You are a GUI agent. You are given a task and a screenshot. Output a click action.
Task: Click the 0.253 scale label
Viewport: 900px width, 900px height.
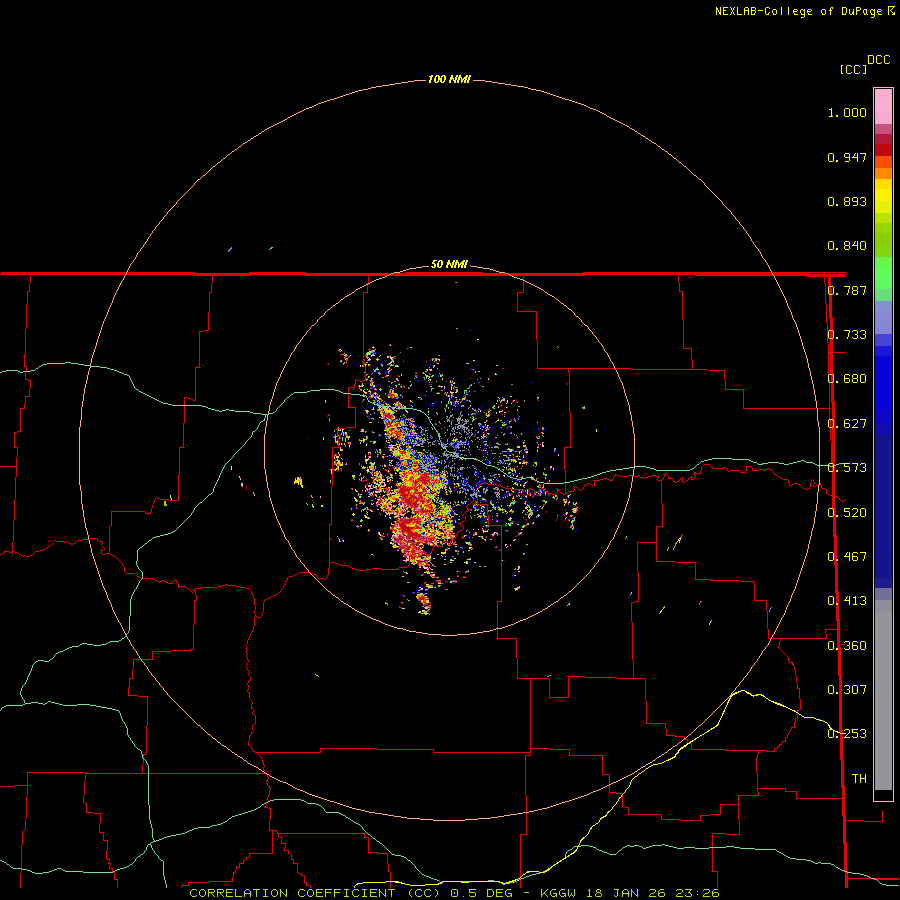[x=847, y=734]
